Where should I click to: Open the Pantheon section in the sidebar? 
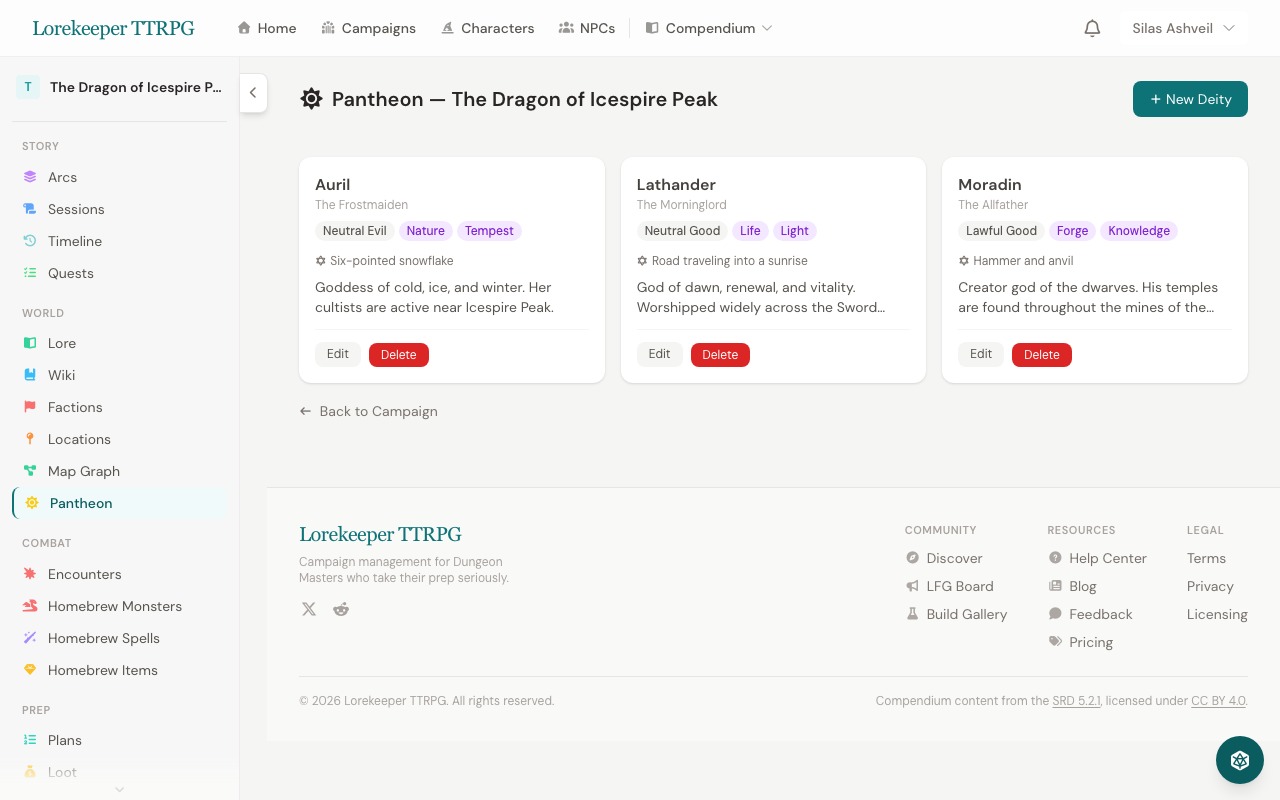[x=81, y=503]
